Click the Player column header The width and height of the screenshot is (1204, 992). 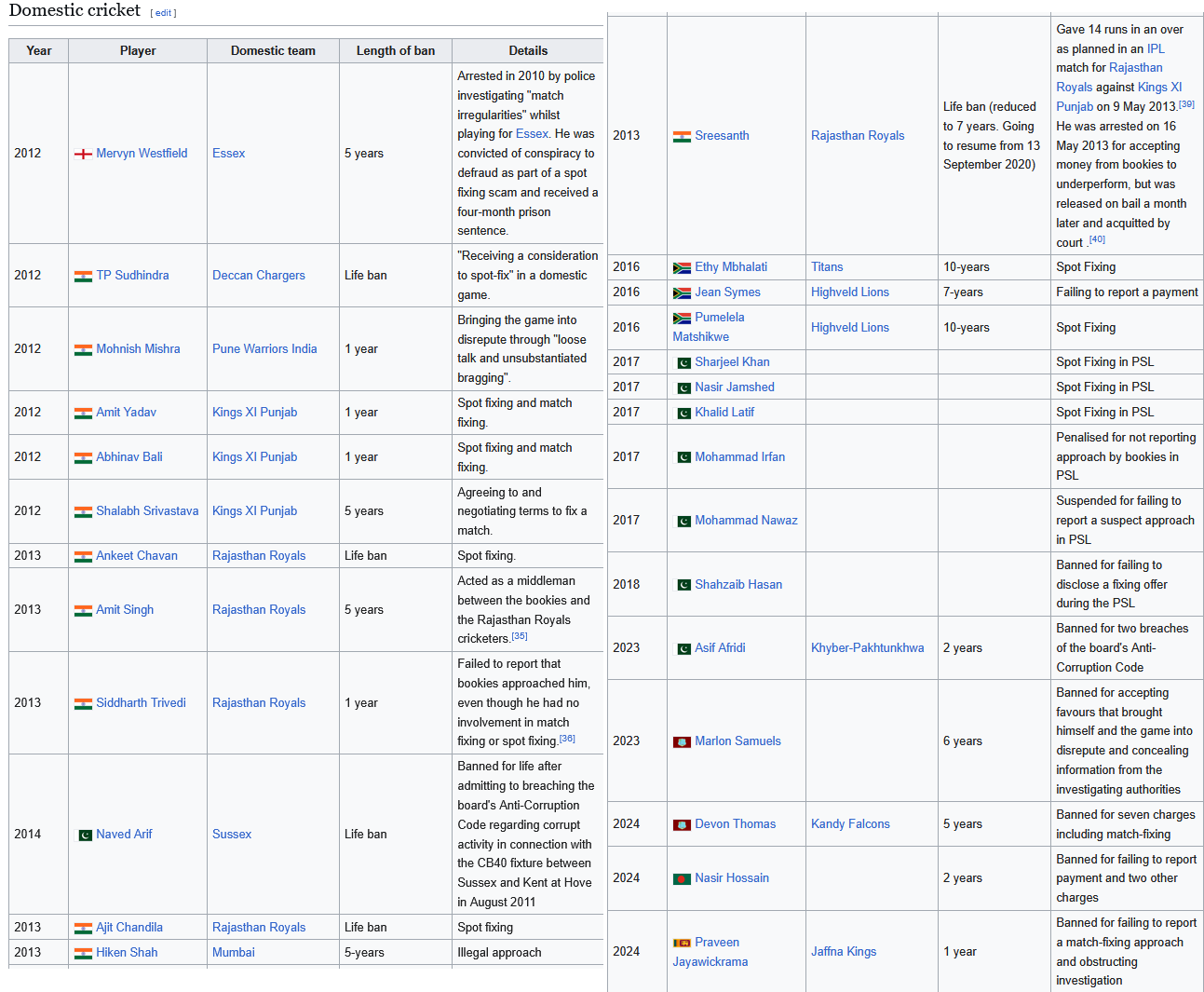coord(138,51)
